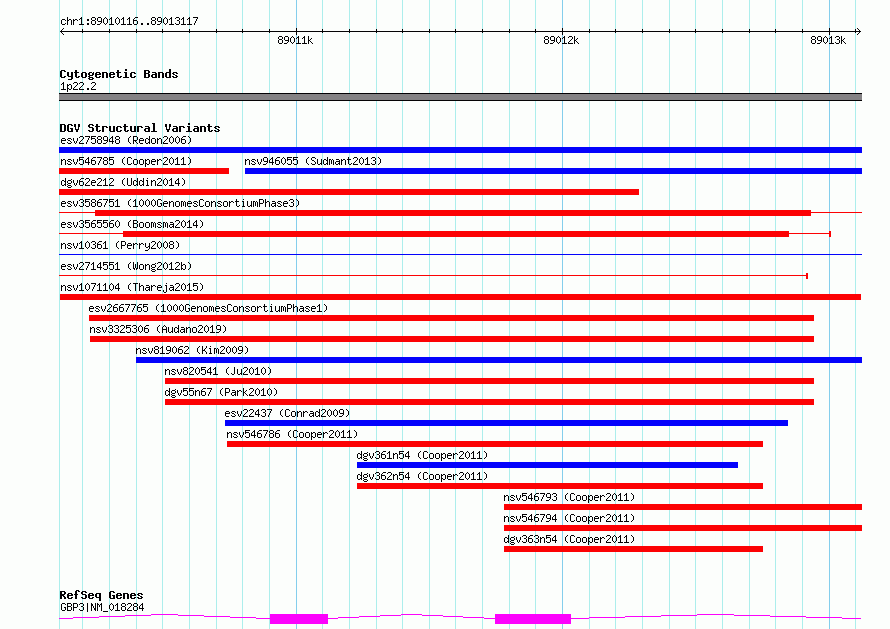Click the 89013k ruler tick label
The height and width of the screenshot is (629, 890).
click(828, 40)
